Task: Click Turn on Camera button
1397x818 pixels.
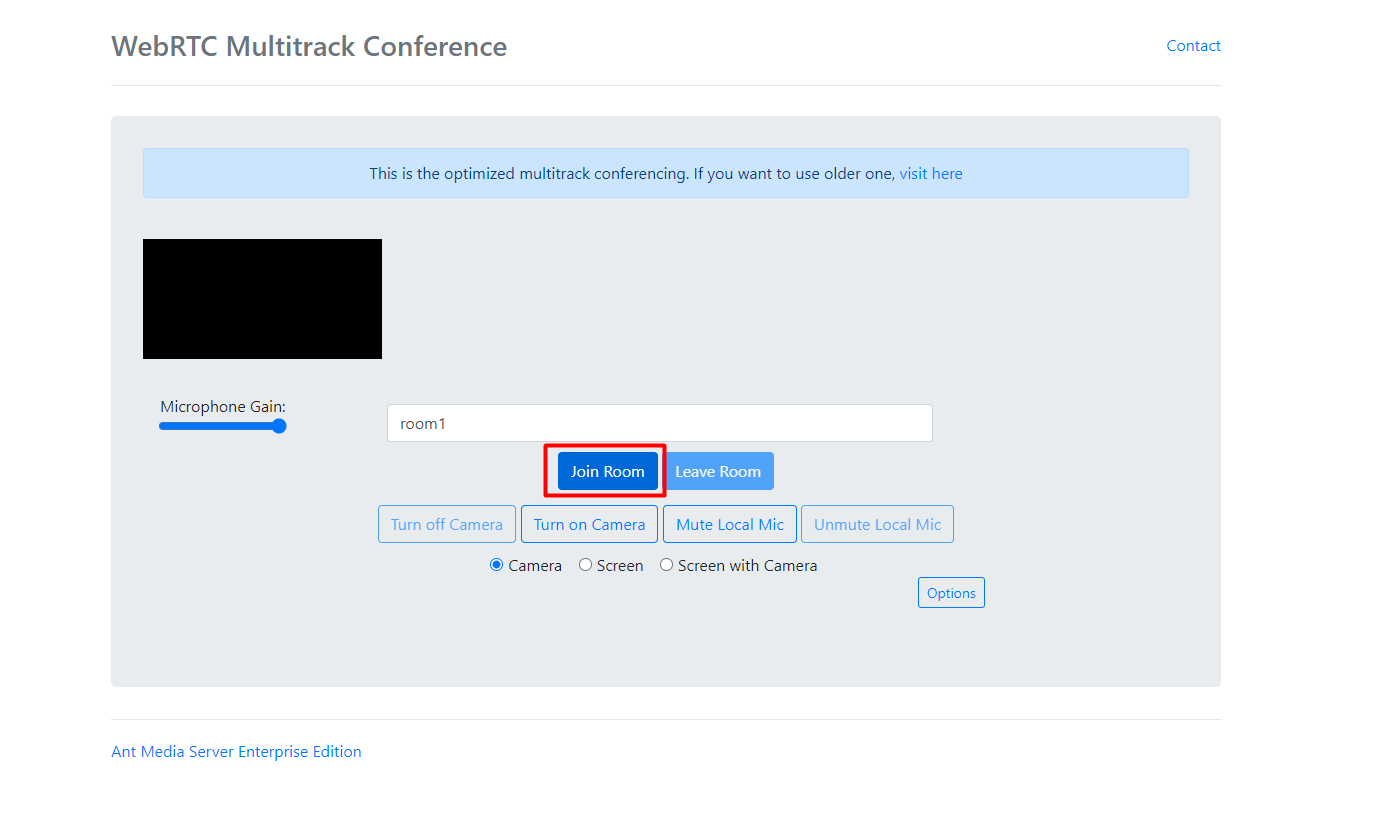Action: coord(589,525)
